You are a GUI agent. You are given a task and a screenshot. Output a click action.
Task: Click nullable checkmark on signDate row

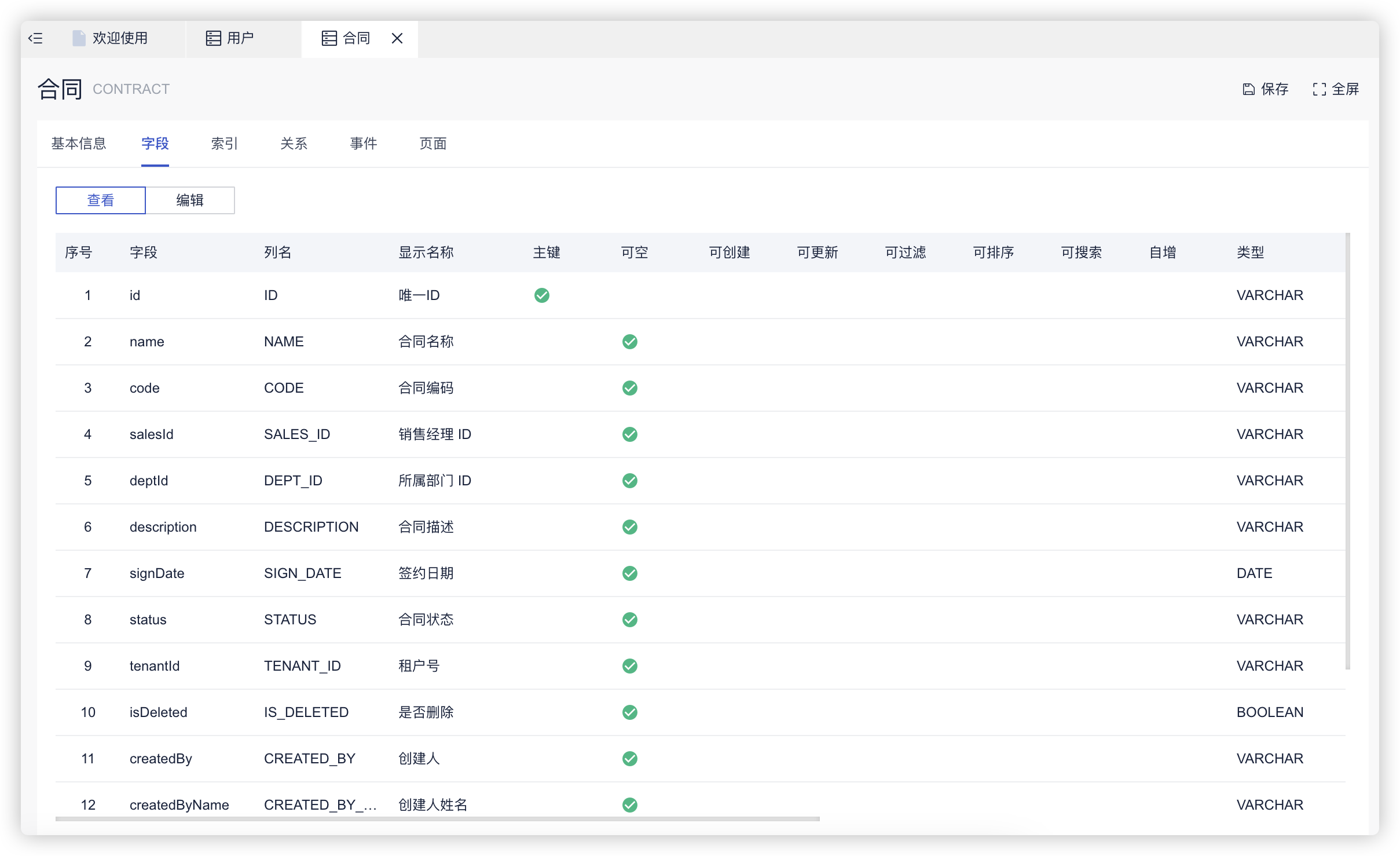coord(630,573)
